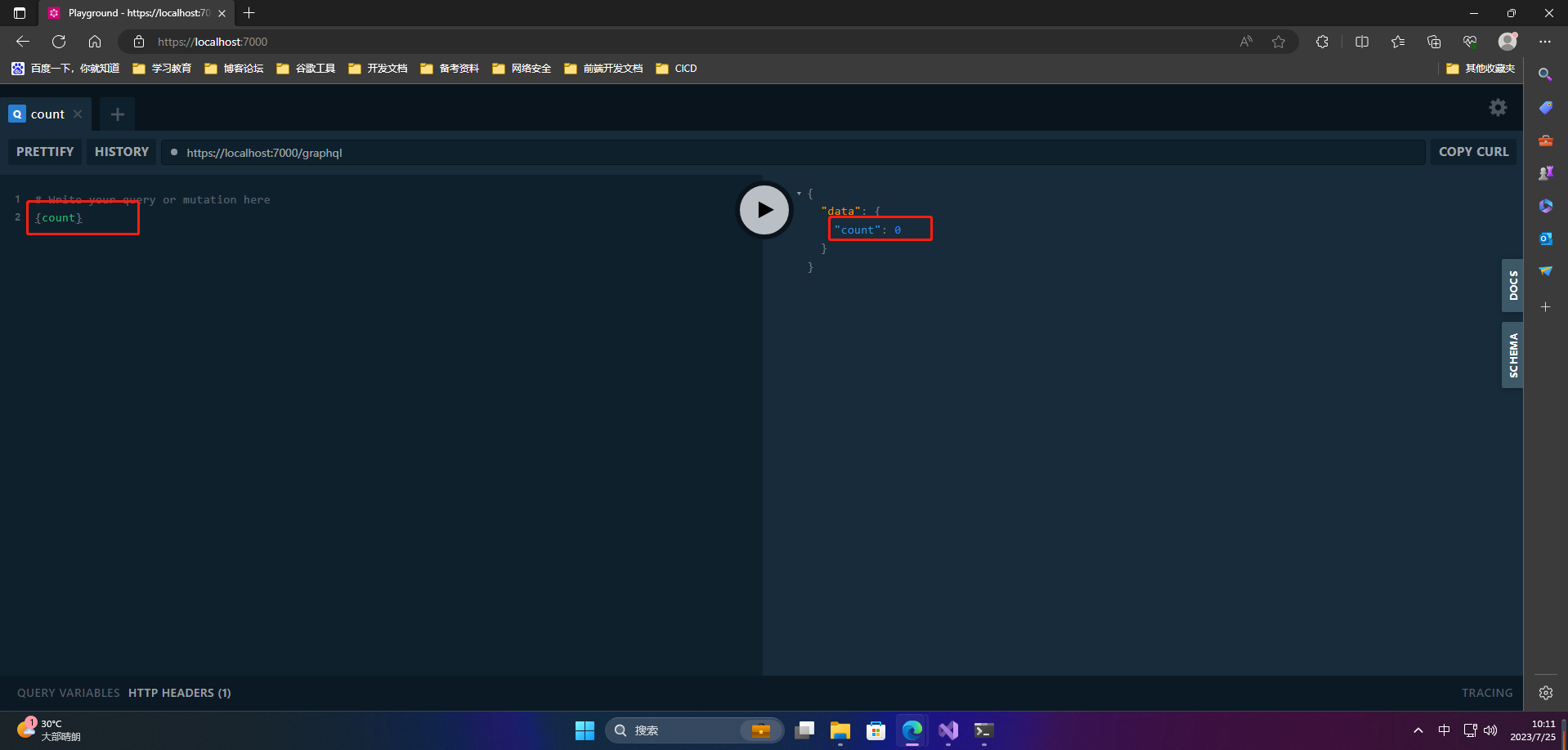Open the Drop paper plane sidebar icon

tap(1545, 270)
